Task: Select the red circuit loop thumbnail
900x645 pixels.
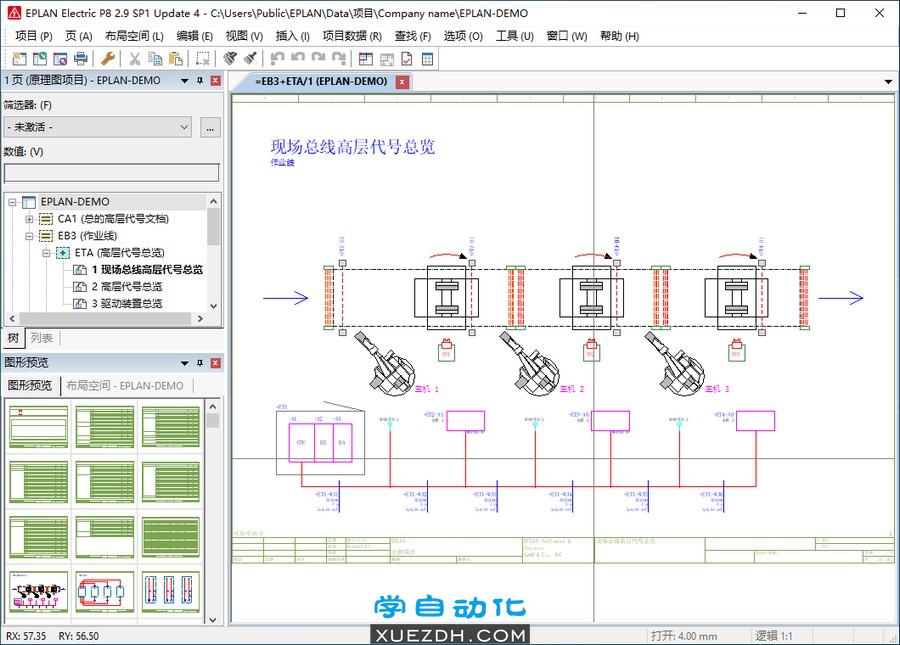Action: tap(104, 592)
